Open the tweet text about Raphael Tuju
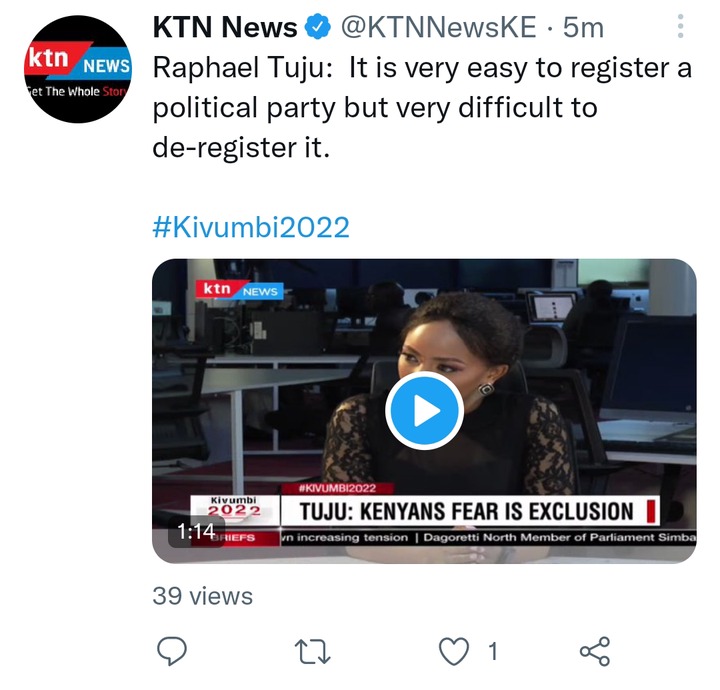This screenshot has width=720, height=690. coord(422,107)
